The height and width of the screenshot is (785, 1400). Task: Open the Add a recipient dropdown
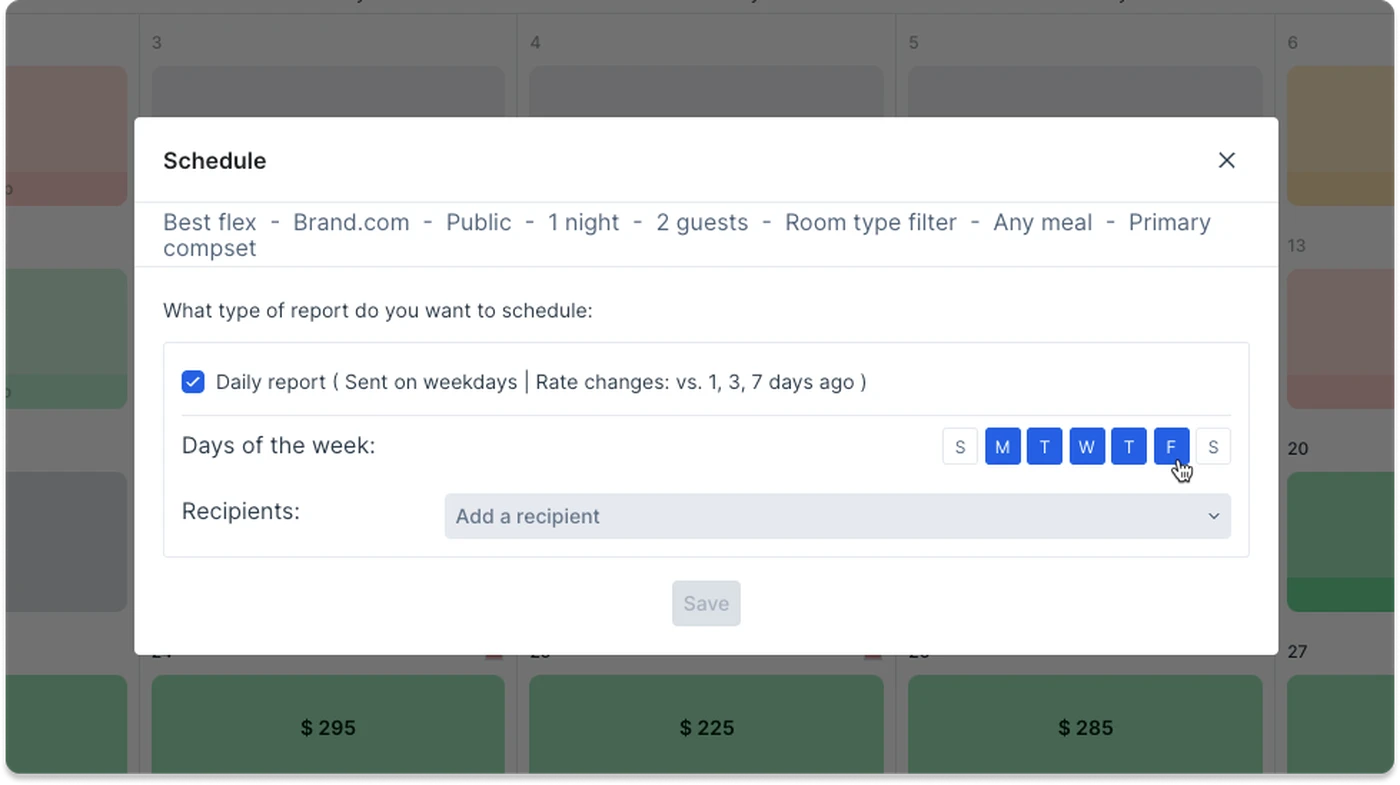point(837,517)
